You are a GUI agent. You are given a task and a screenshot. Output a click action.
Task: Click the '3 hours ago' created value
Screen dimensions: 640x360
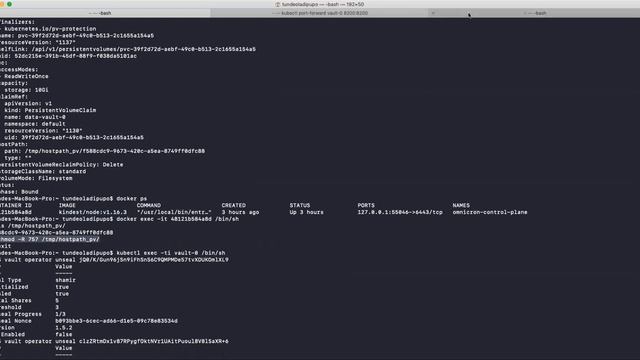(240, 212)
